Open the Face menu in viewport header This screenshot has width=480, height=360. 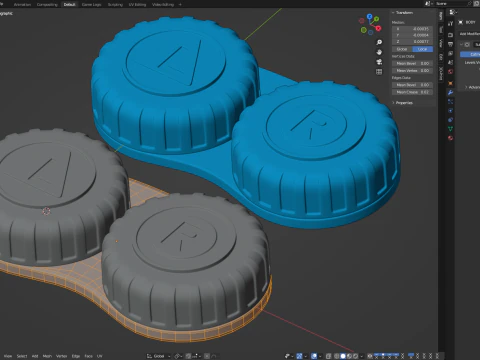tap(88, 356)
